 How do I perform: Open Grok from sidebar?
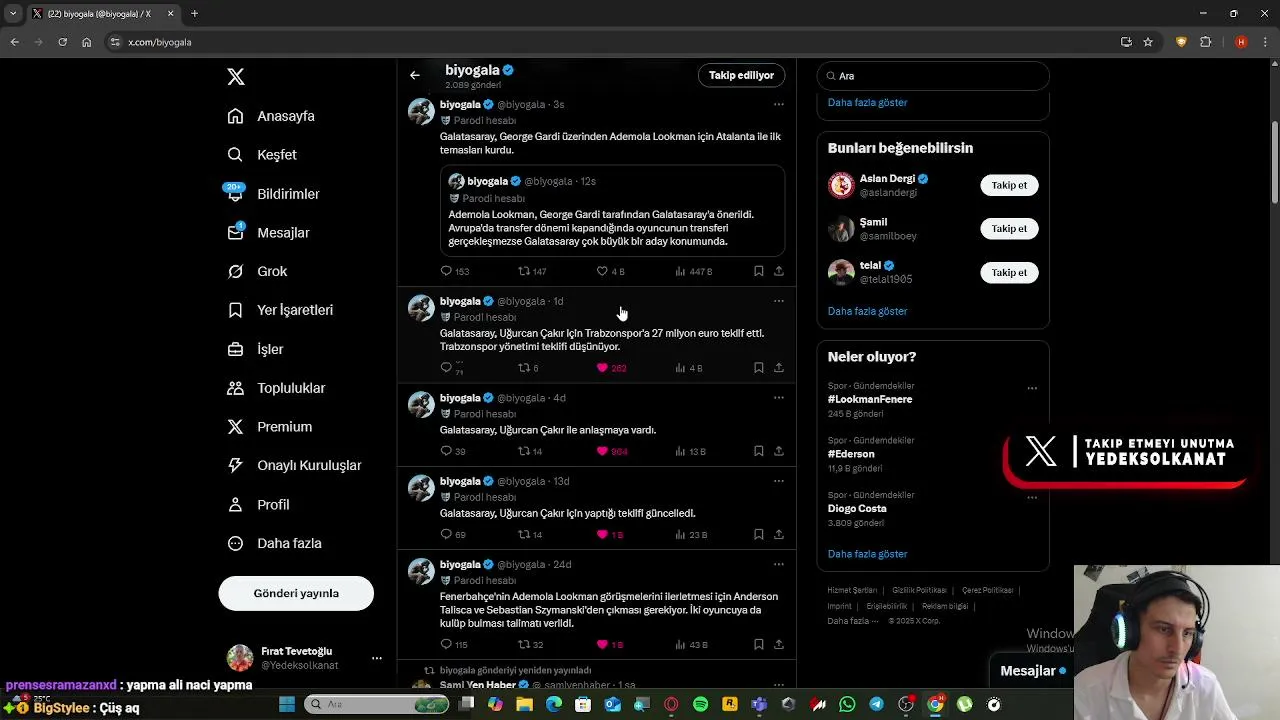coord(257,272)
